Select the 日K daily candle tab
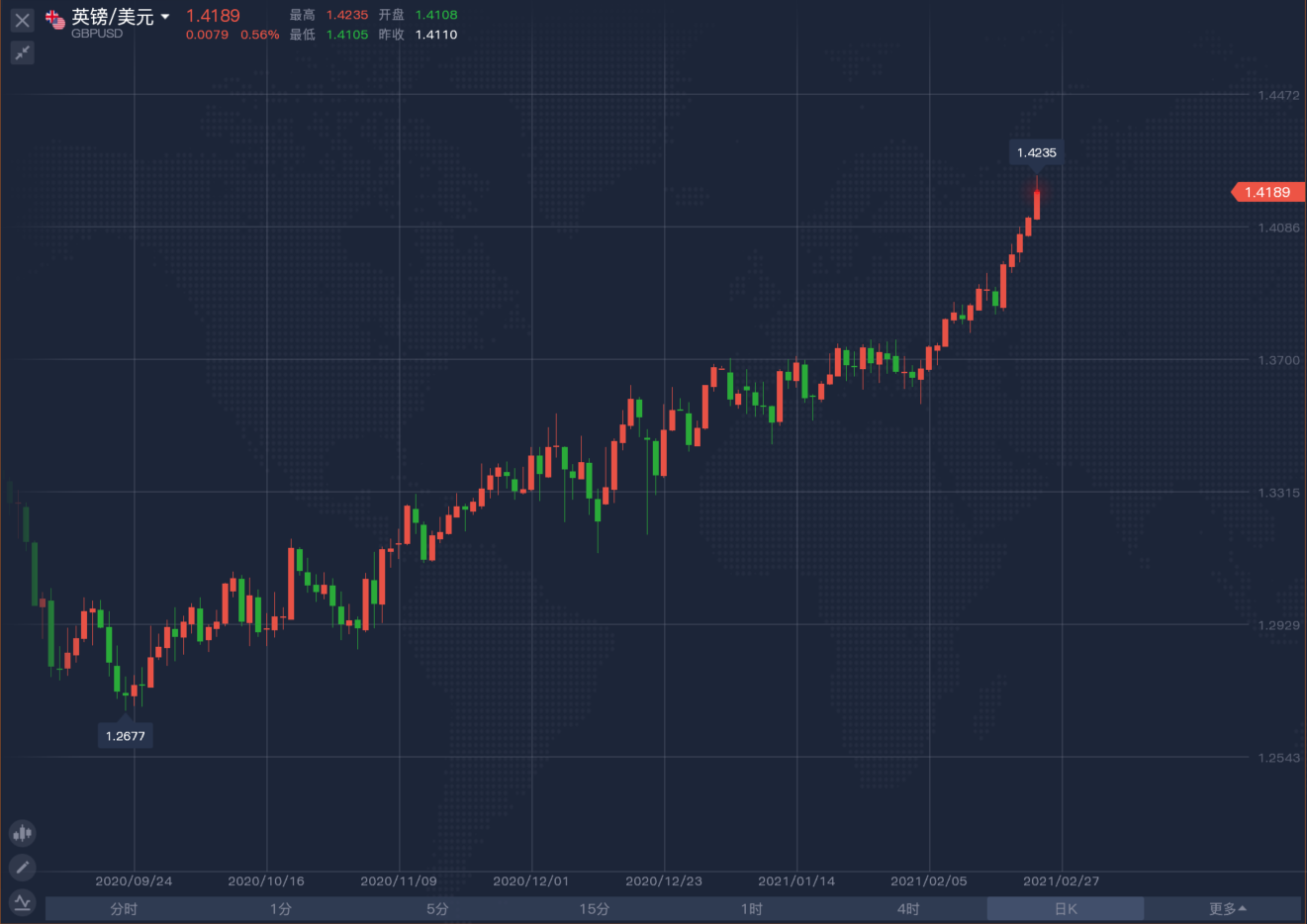 [1066, 909]
